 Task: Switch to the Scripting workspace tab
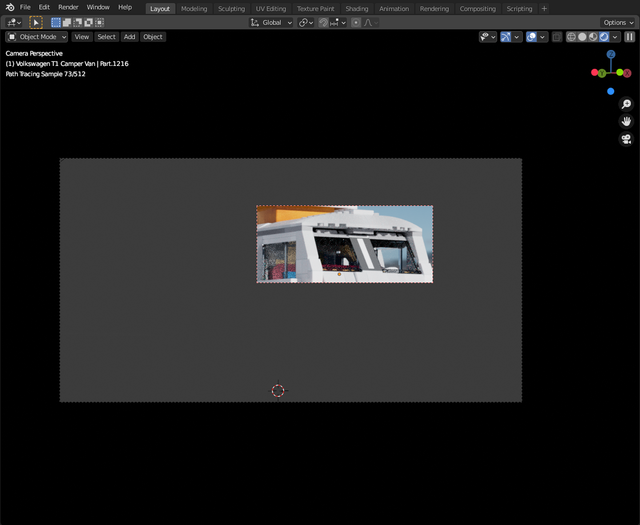click(519, 9)
